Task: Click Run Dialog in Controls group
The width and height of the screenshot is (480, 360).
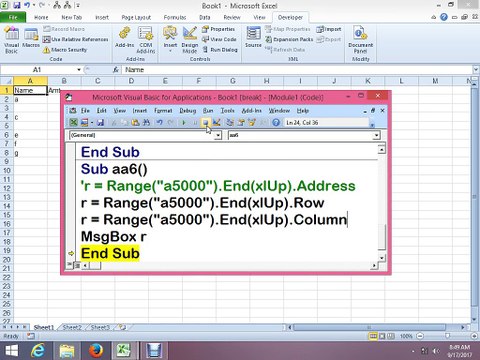Action: 220,50
